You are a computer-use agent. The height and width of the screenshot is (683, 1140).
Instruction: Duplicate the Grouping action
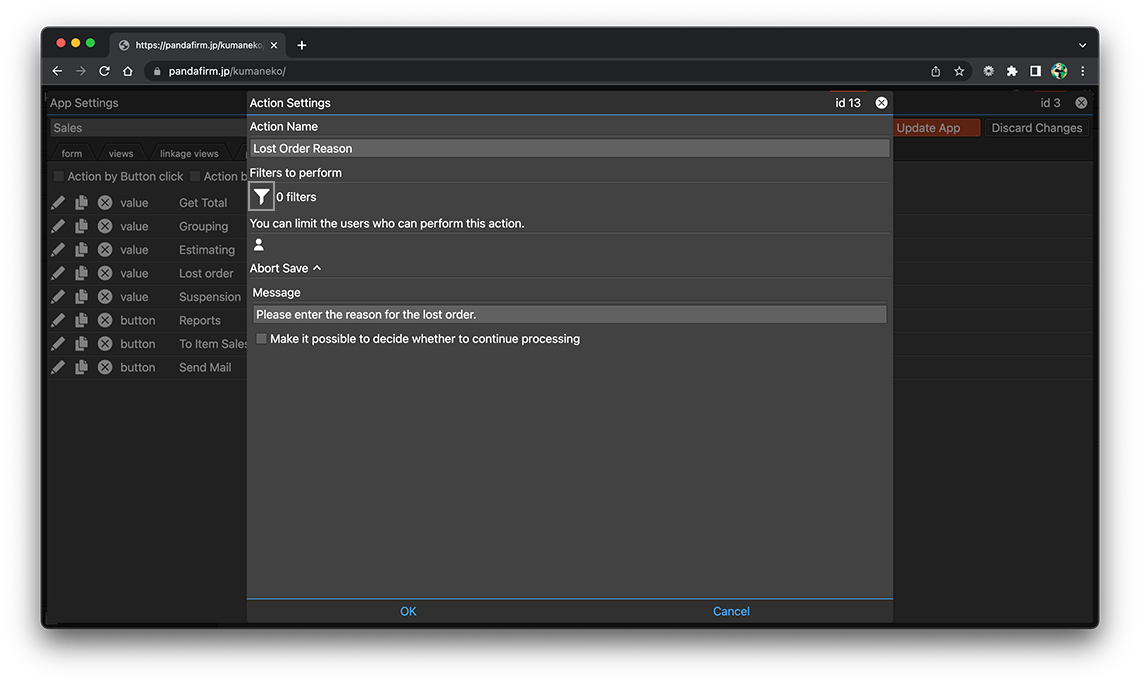click(81, 226)
